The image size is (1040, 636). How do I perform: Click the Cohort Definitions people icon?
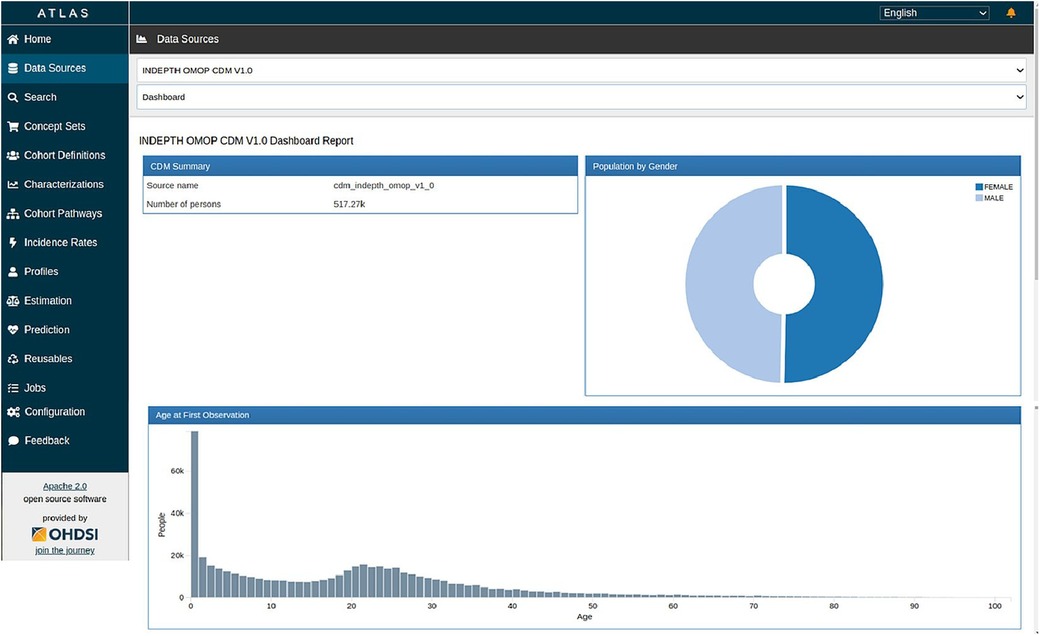coord(13,155)
